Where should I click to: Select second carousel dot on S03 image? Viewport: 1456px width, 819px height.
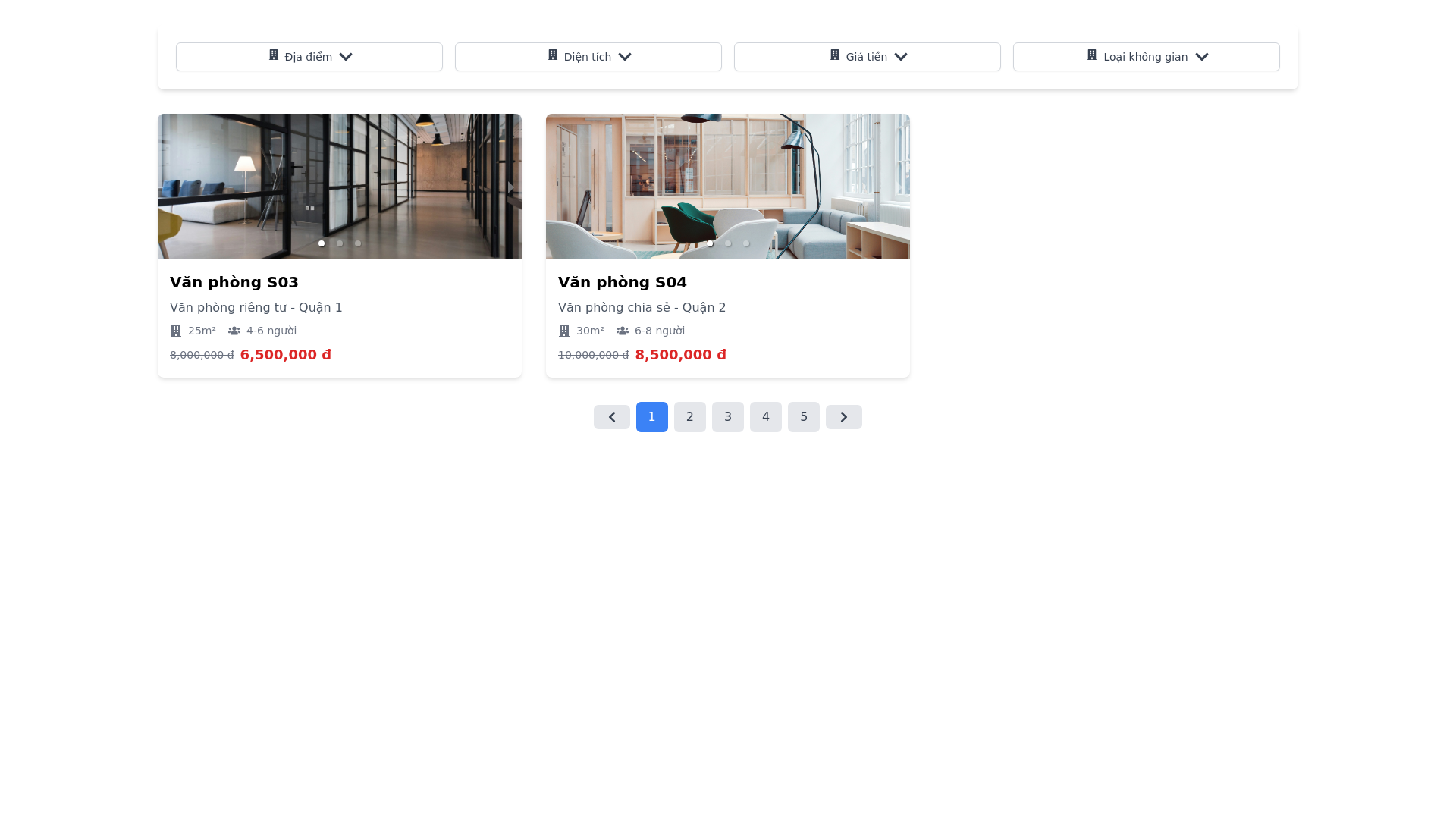[340, 243]
